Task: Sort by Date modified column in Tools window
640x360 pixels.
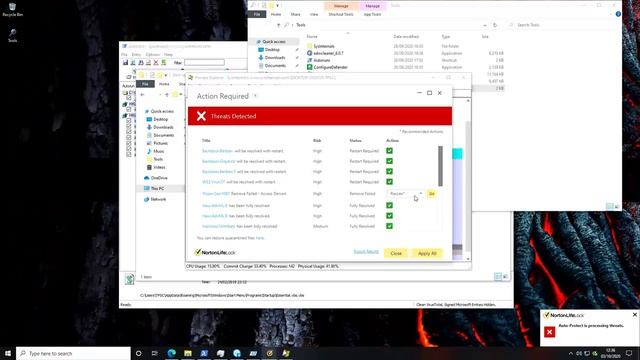Action: (x=406, y=36)
